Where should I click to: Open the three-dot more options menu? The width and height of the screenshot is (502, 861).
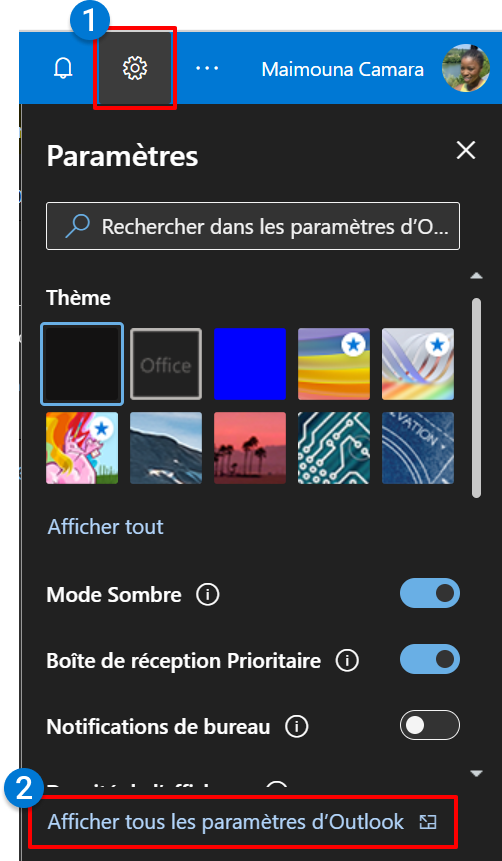point(207,68)
